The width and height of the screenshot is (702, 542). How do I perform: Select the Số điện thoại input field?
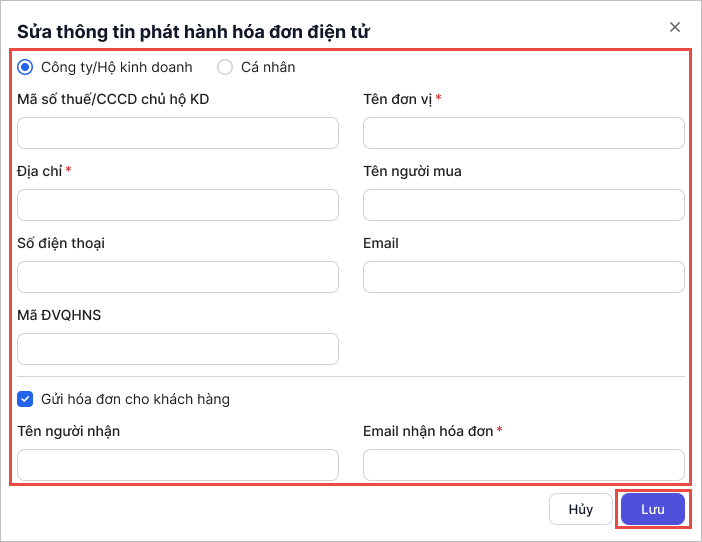pos(178,277)
